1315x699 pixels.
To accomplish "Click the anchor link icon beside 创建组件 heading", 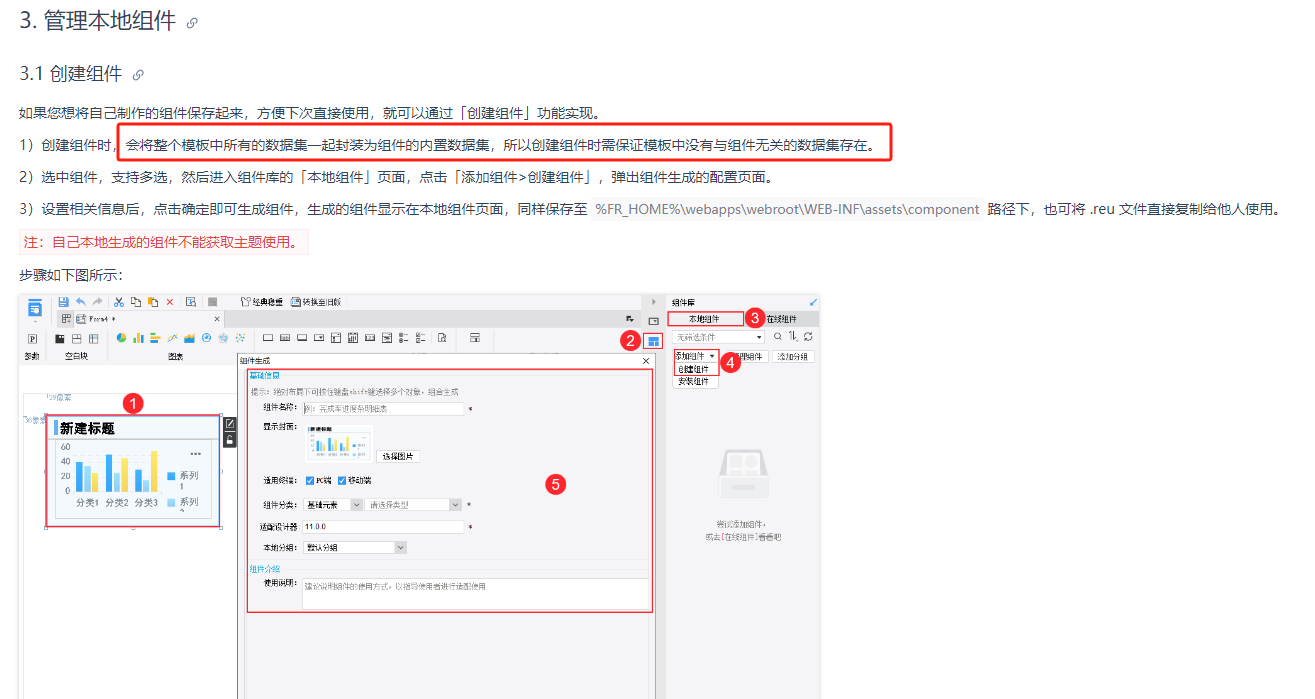I will pyautogui.click(x=138, y=74).
